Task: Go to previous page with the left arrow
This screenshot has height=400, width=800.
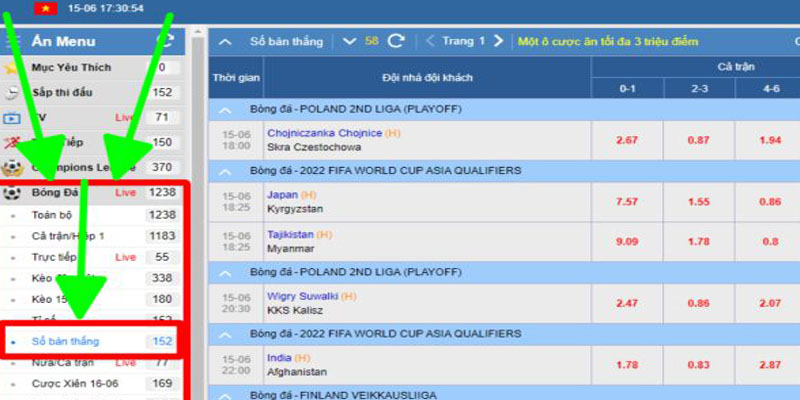Action: (x=430, y=41)
